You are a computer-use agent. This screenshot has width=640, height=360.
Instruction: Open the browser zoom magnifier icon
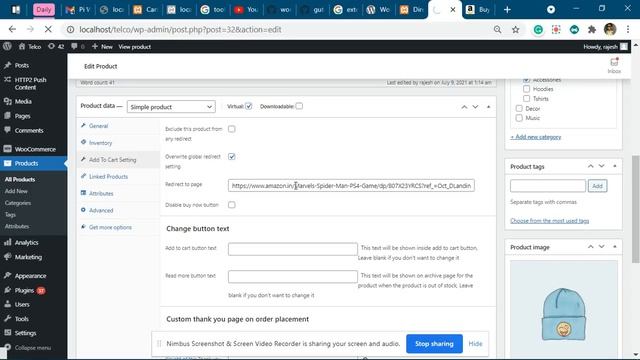coord(498,29)
